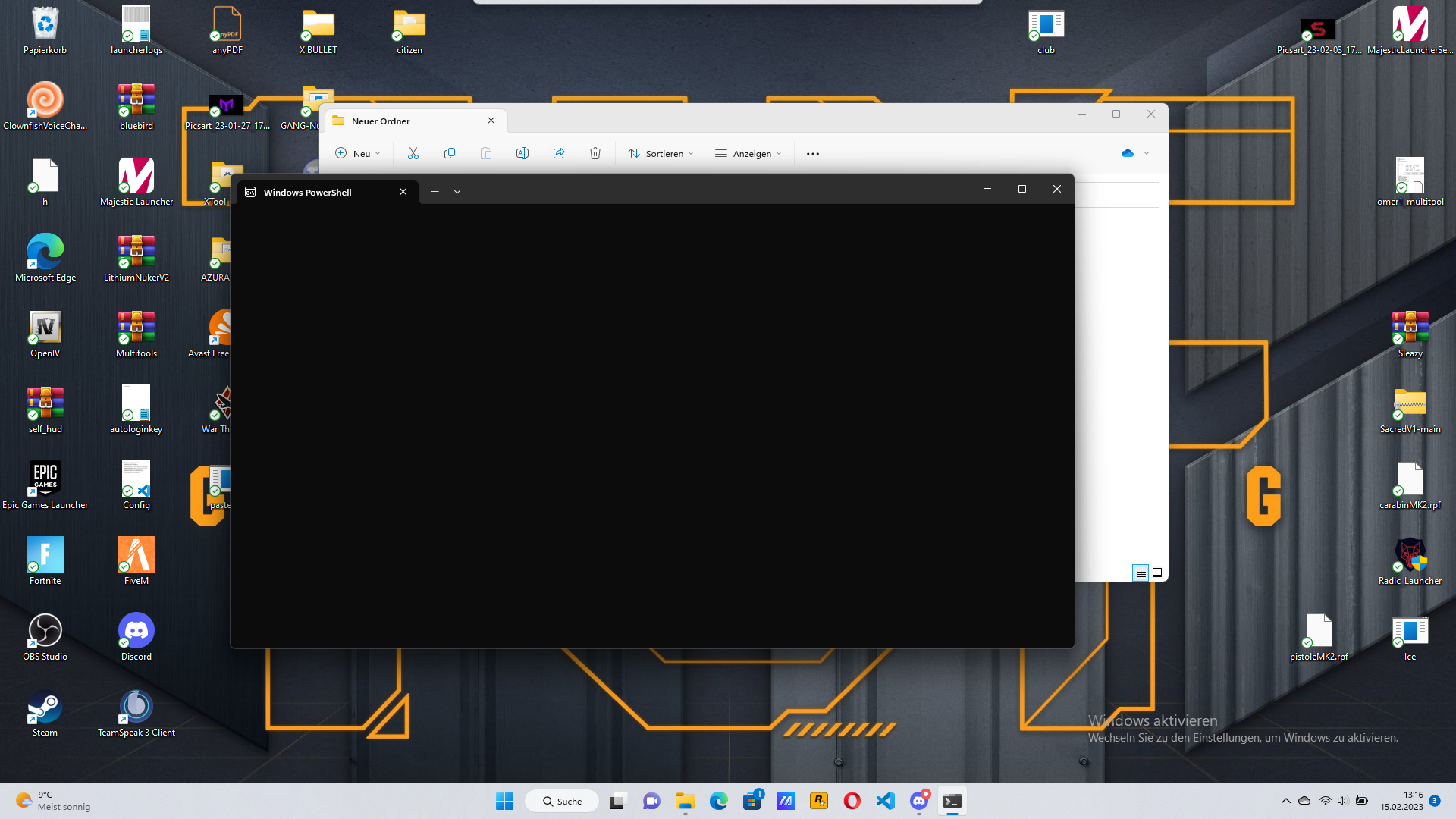This screenshot has width=1456, height=819.
Task: Click the Neu button in Explorer
Action: coord(358,153)
